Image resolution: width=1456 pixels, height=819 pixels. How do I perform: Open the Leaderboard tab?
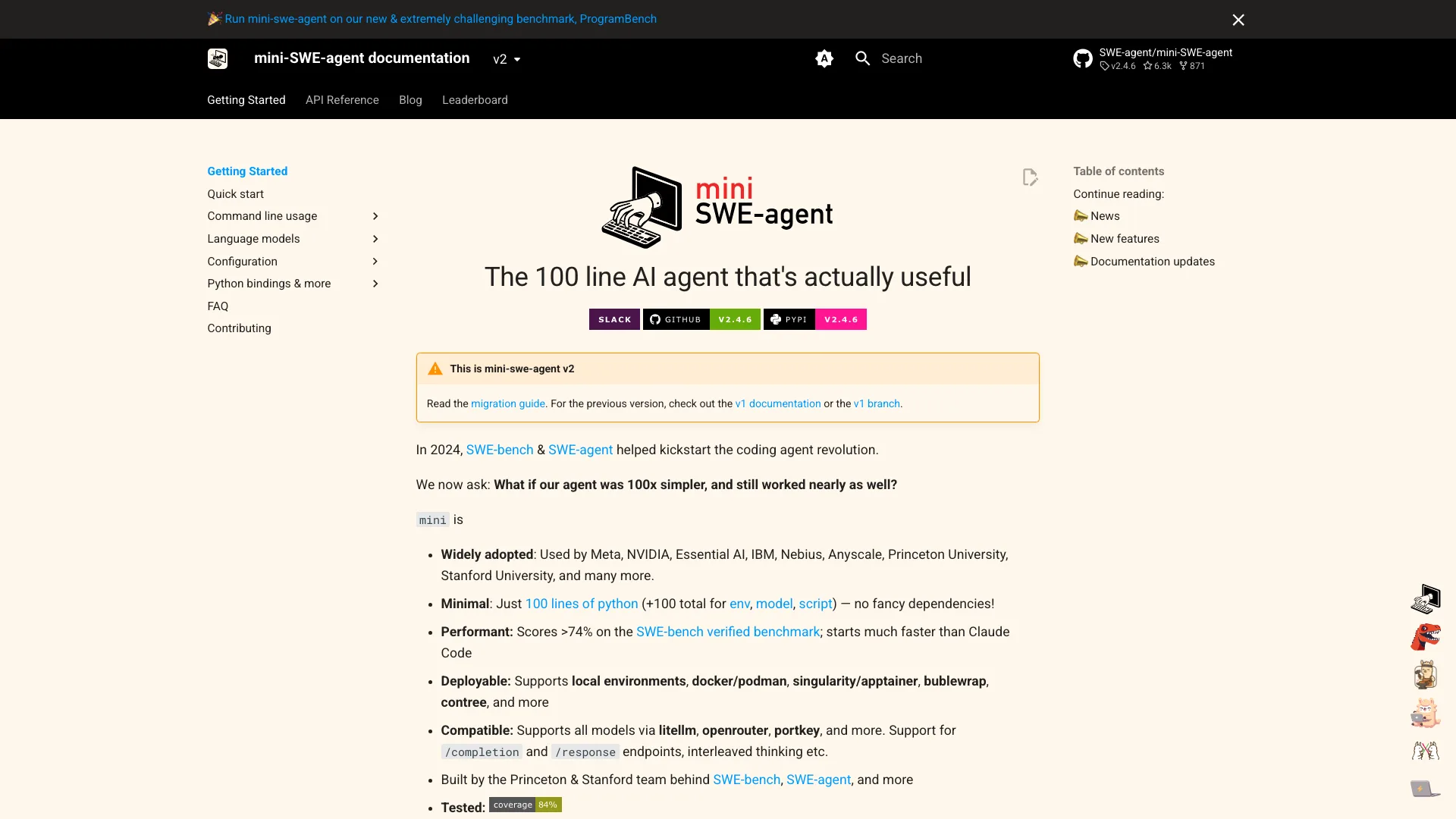(x=475, y=100)
